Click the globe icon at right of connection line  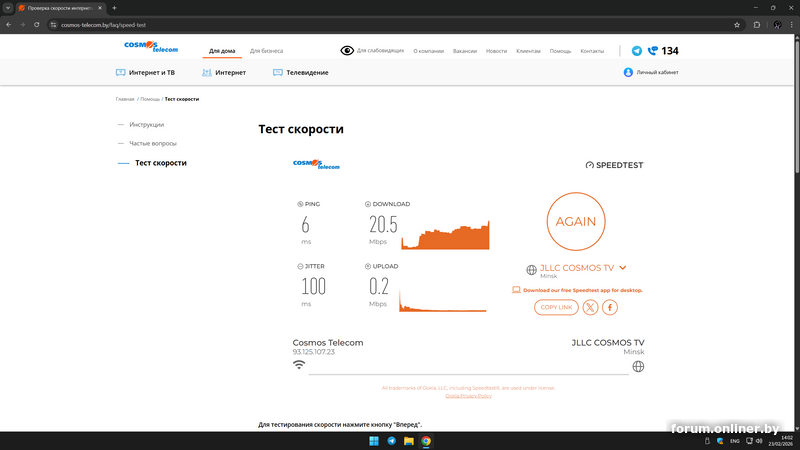point(638,366)
